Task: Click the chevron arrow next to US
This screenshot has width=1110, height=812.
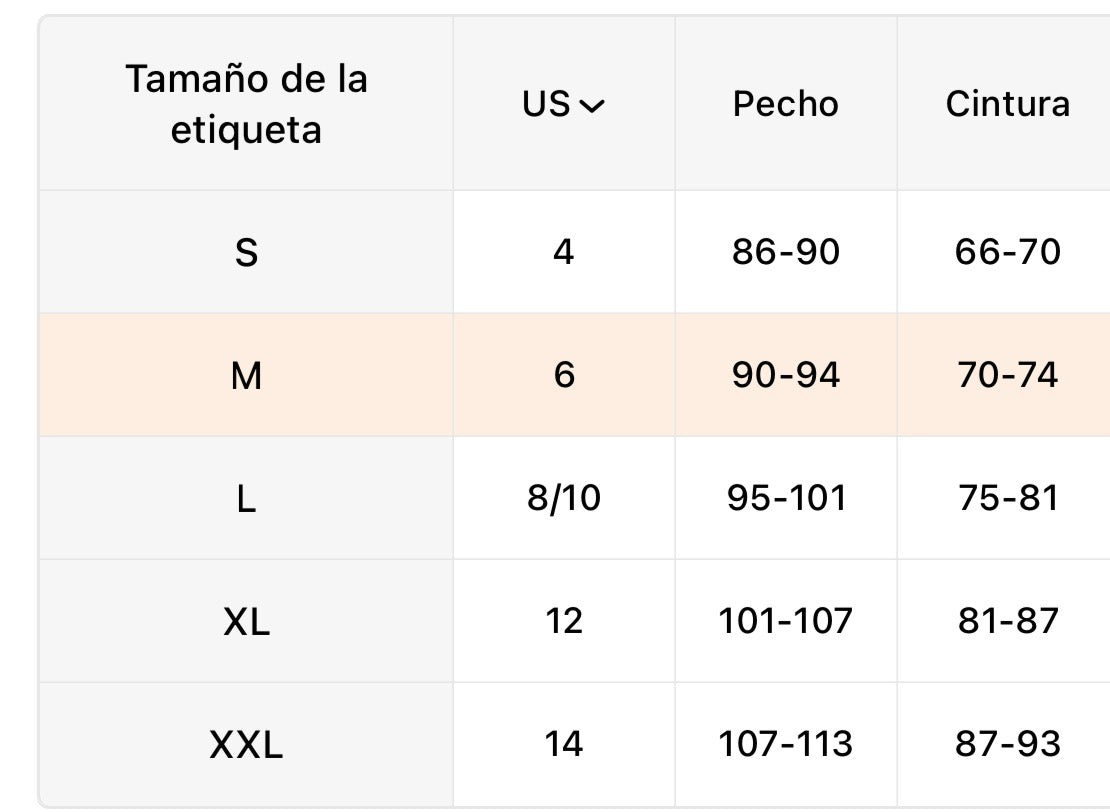Action: pyautogui.click(x=592, y=106)
